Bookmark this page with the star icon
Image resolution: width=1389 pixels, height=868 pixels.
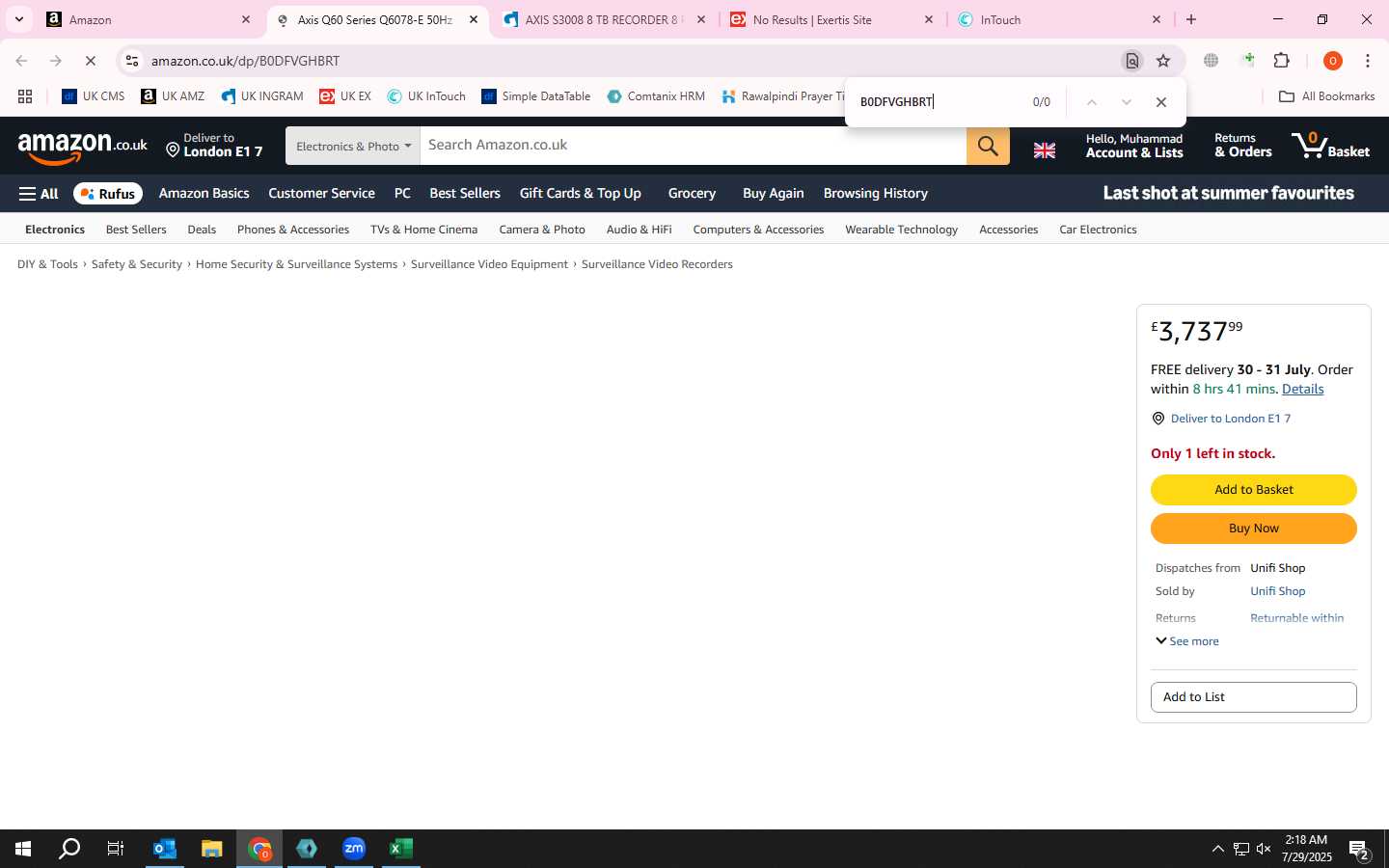pos(1163,61)
